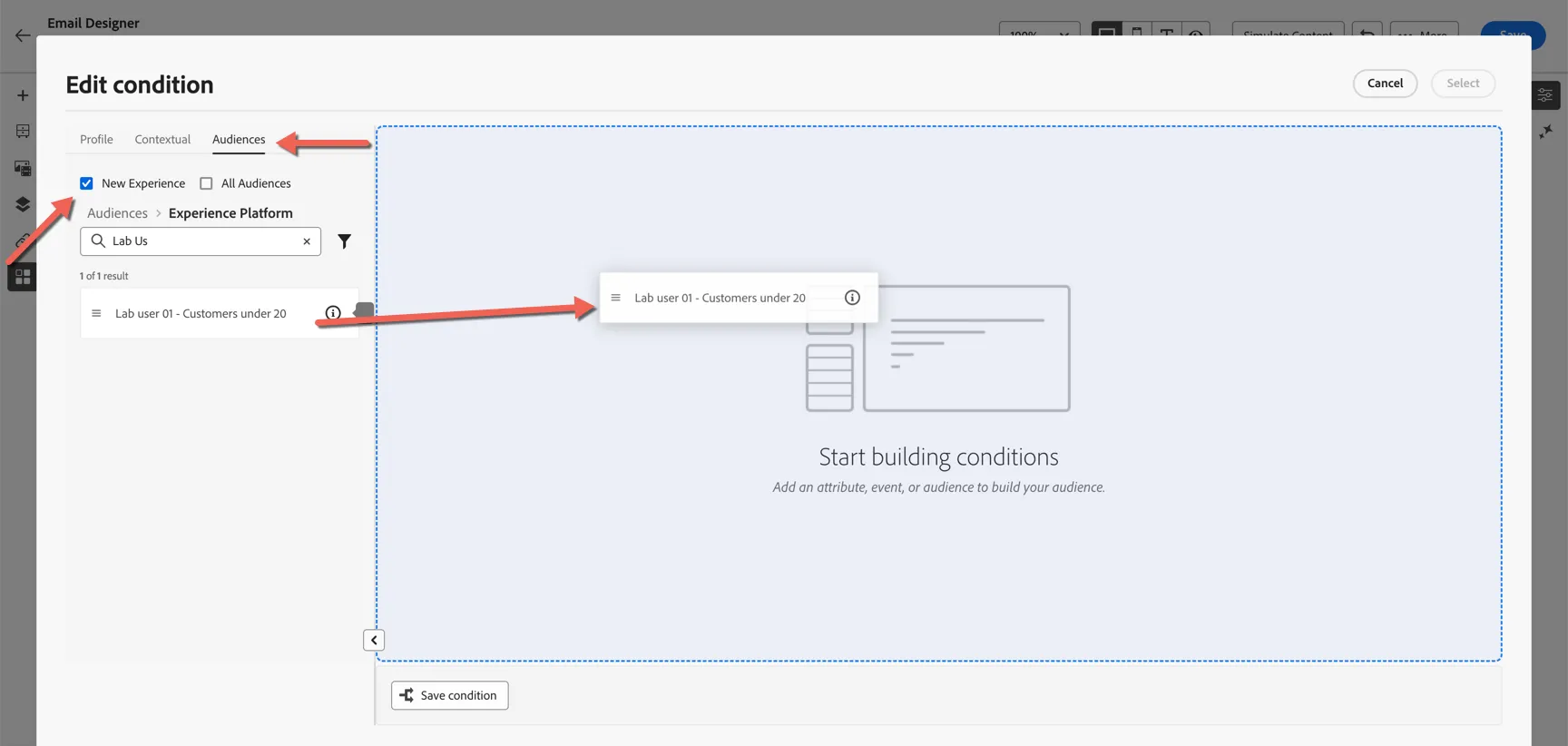Image resolution: width=1568 pixels, height=746 pixels.
Task: Click the Save condition button
Action: tap(449, 695)
